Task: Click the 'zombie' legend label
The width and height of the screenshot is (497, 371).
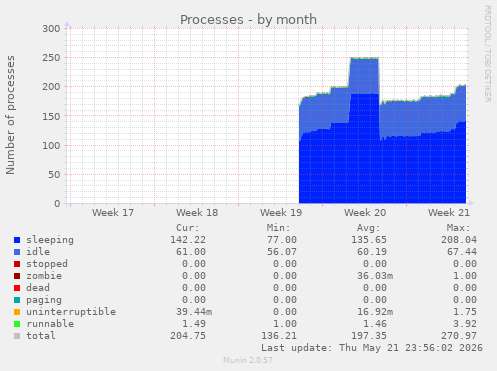Action: [44, 276]
